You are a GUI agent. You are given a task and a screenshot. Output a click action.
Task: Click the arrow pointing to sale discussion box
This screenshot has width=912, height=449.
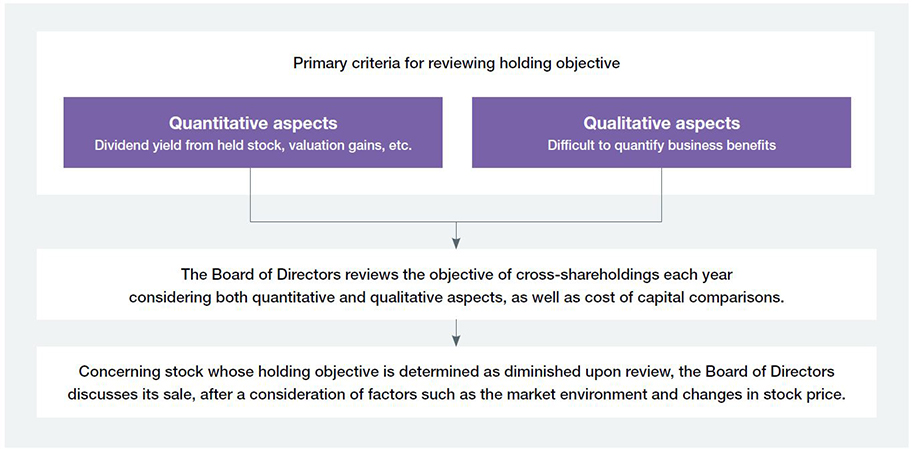(456, 333)
